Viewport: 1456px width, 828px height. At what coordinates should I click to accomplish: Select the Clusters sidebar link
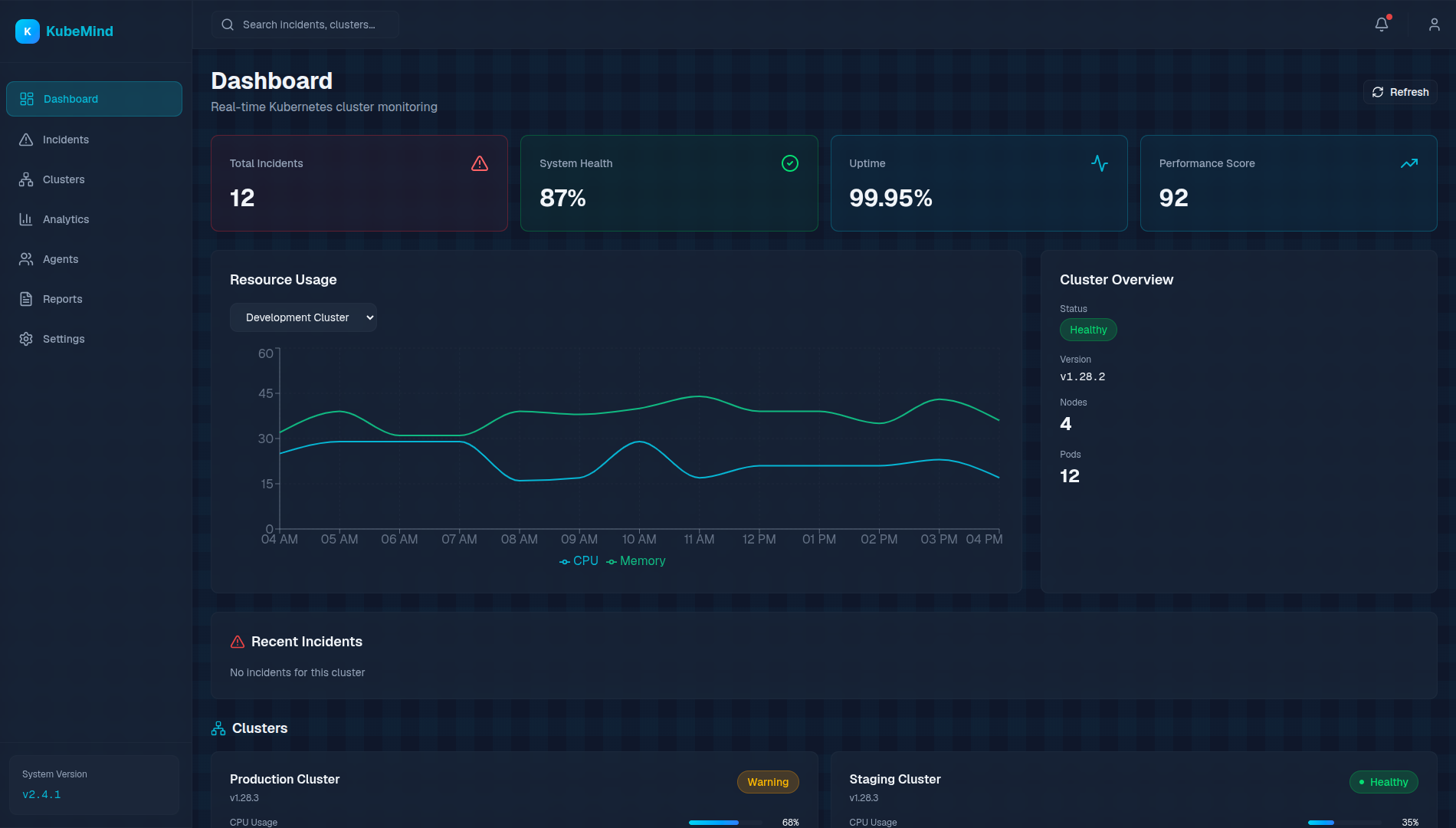click(x=94, y=179)
